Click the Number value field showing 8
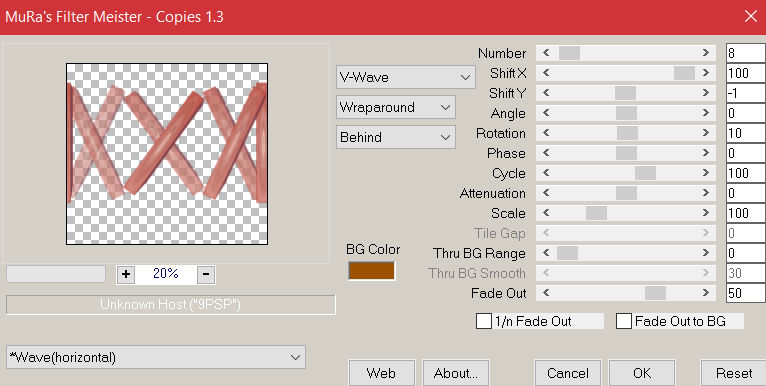The height and width of the screenshot is (386, 766). [745, 53]
